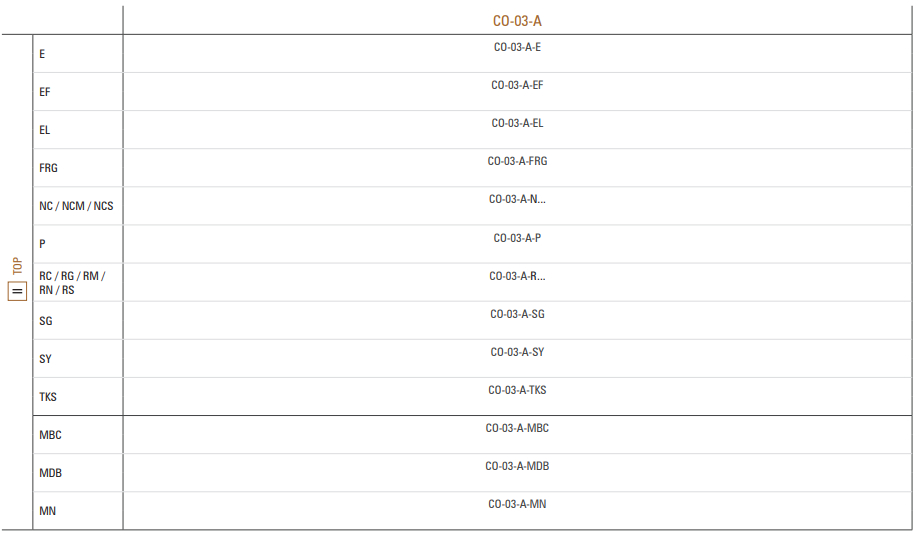Click the TOP equals-sign icon
The image size is (923, 540).
(x=17, y=291)
